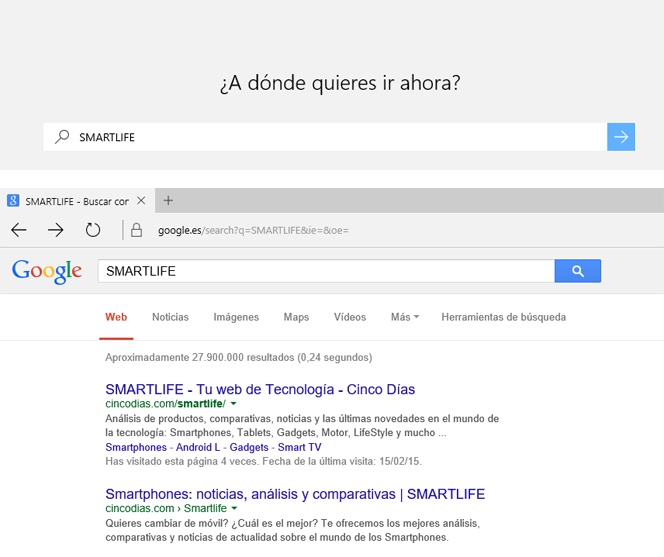Click the Google search box containing SMARTLIFE
Viewport: 664px width, 557px height.
tap(326, 271)
